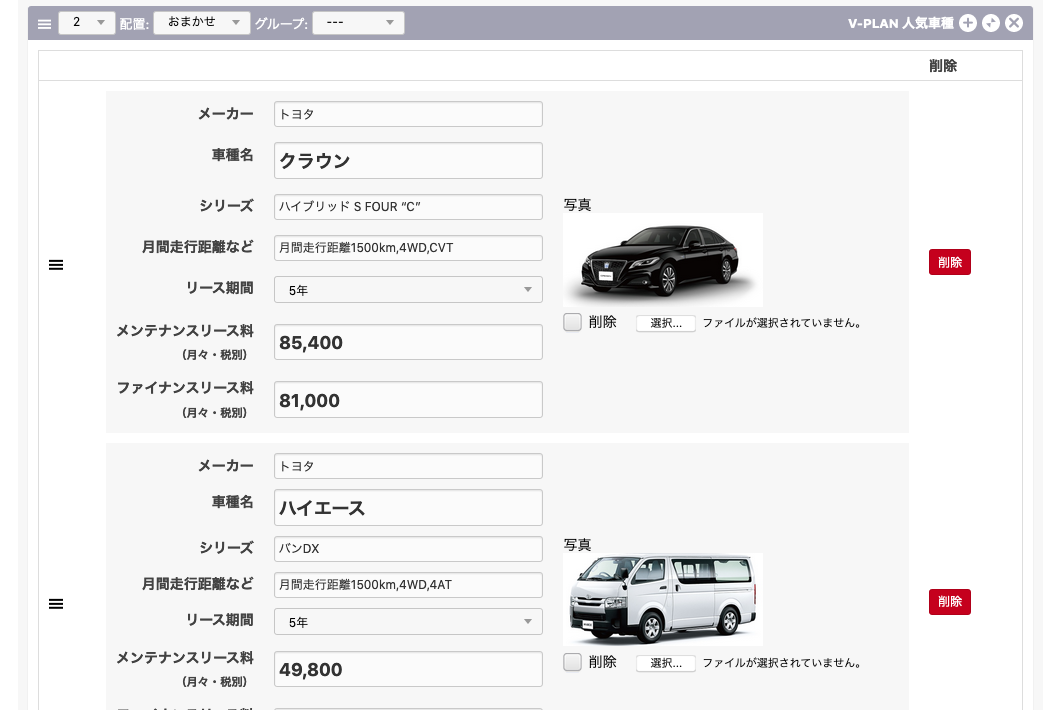The width and height of the screenshot is (1061, 710).
Task: Click the 選択... file button for the Hiace photo
Action: 665,662
